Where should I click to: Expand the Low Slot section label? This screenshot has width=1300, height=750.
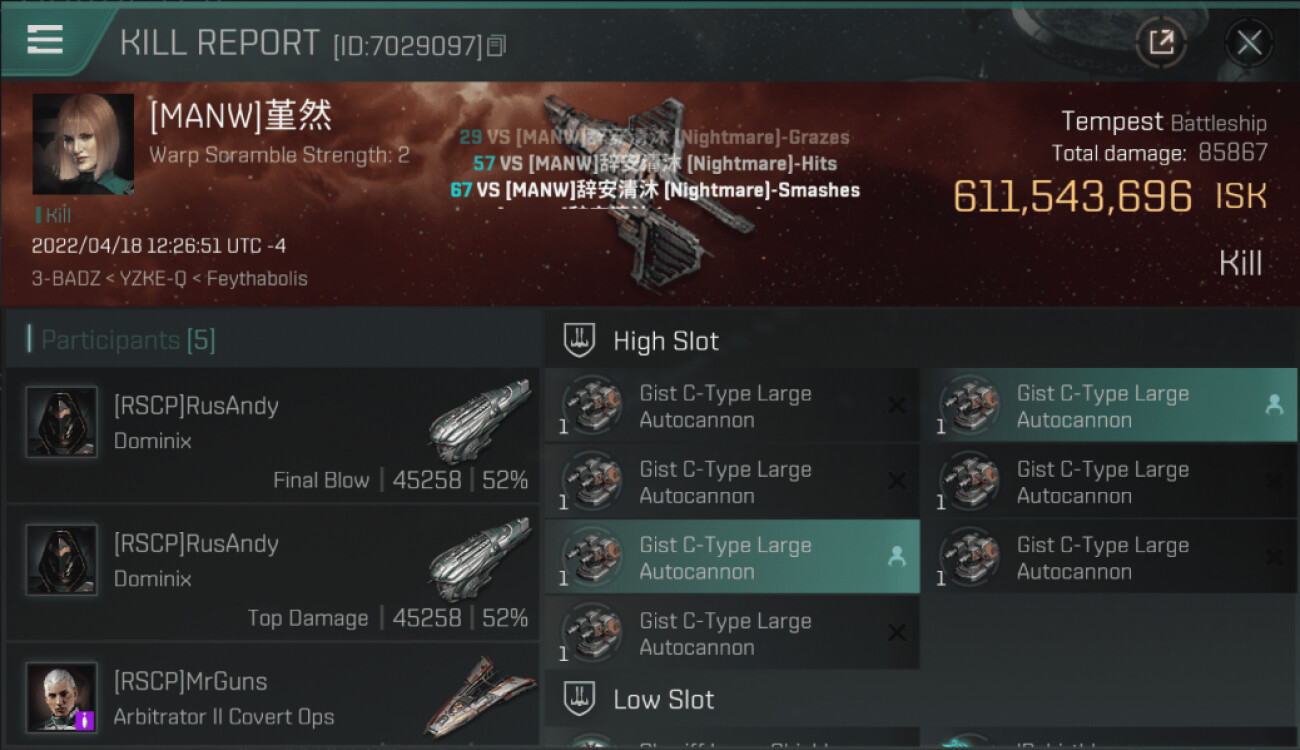click(x=664, y=699)
